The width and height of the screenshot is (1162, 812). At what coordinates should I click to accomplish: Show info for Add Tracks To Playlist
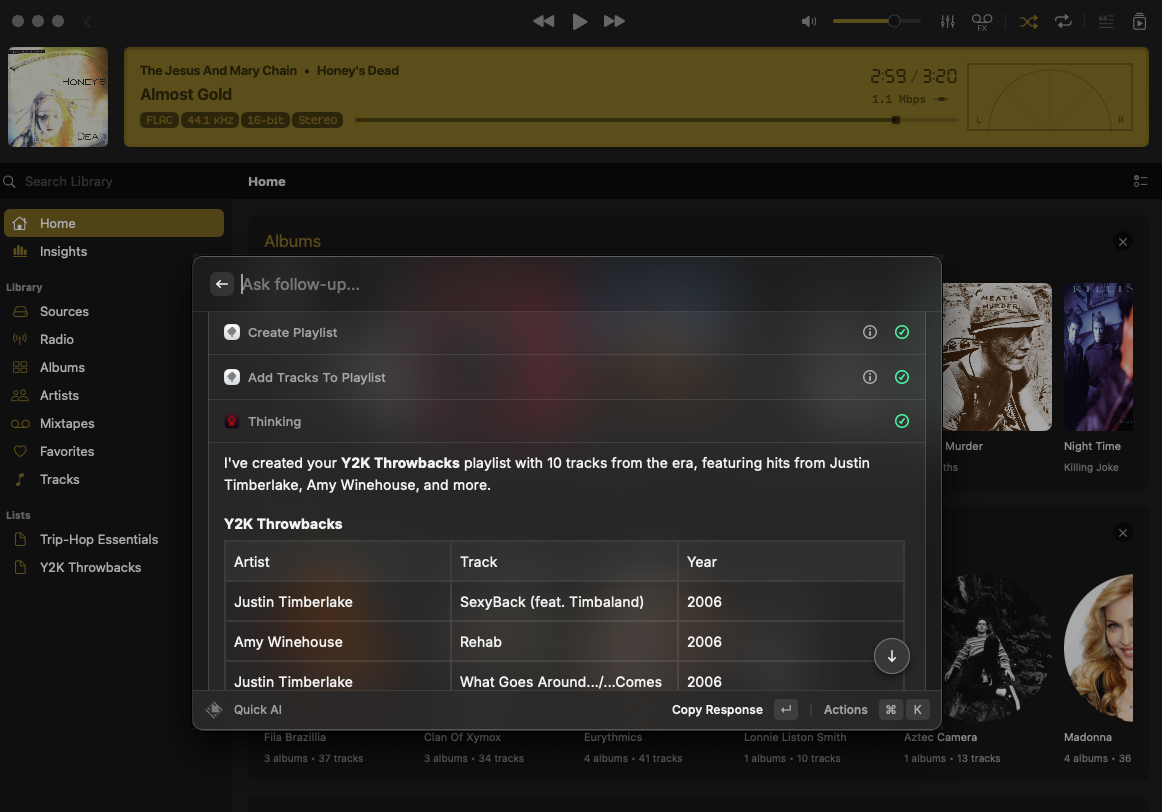(870, 377)
